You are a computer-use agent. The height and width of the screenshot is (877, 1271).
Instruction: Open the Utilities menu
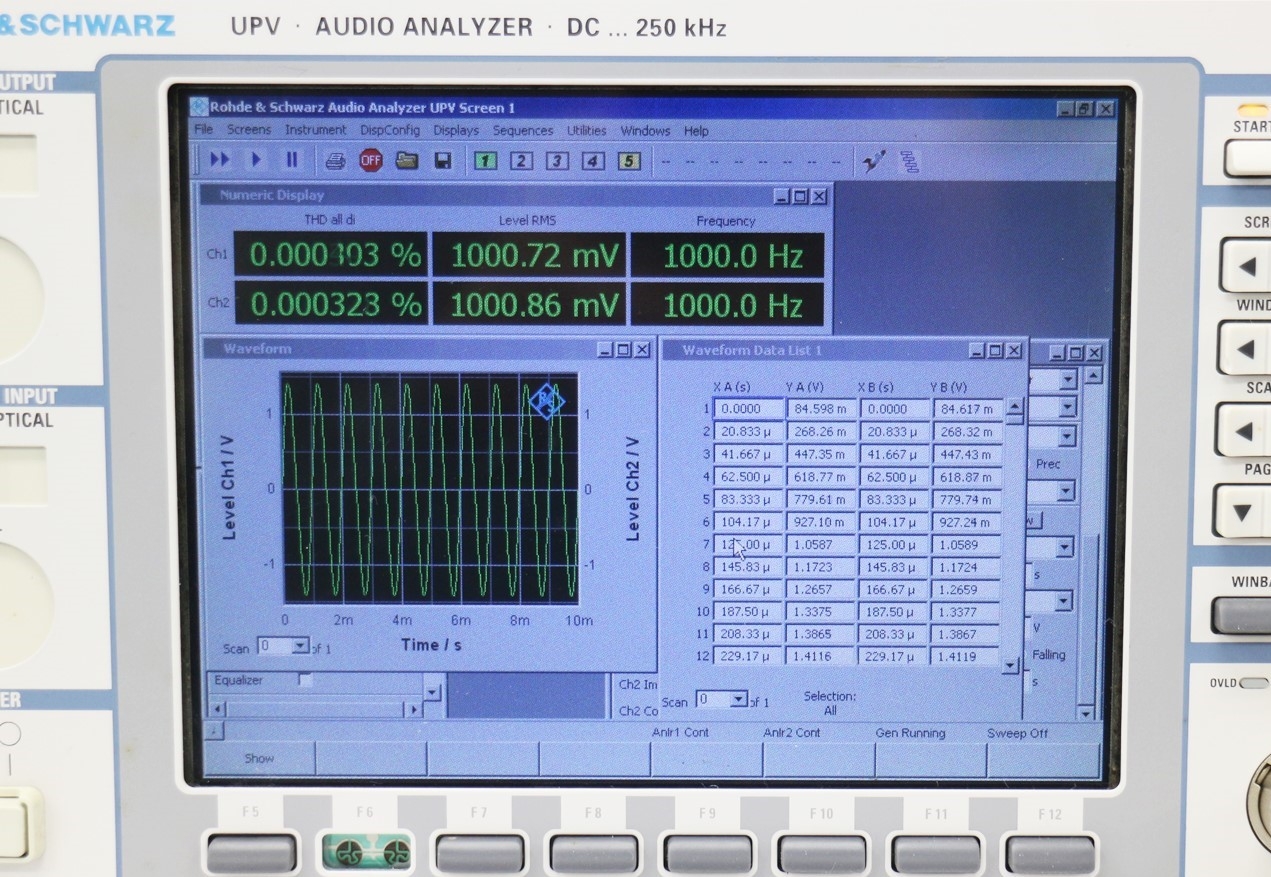click(587, 130)
